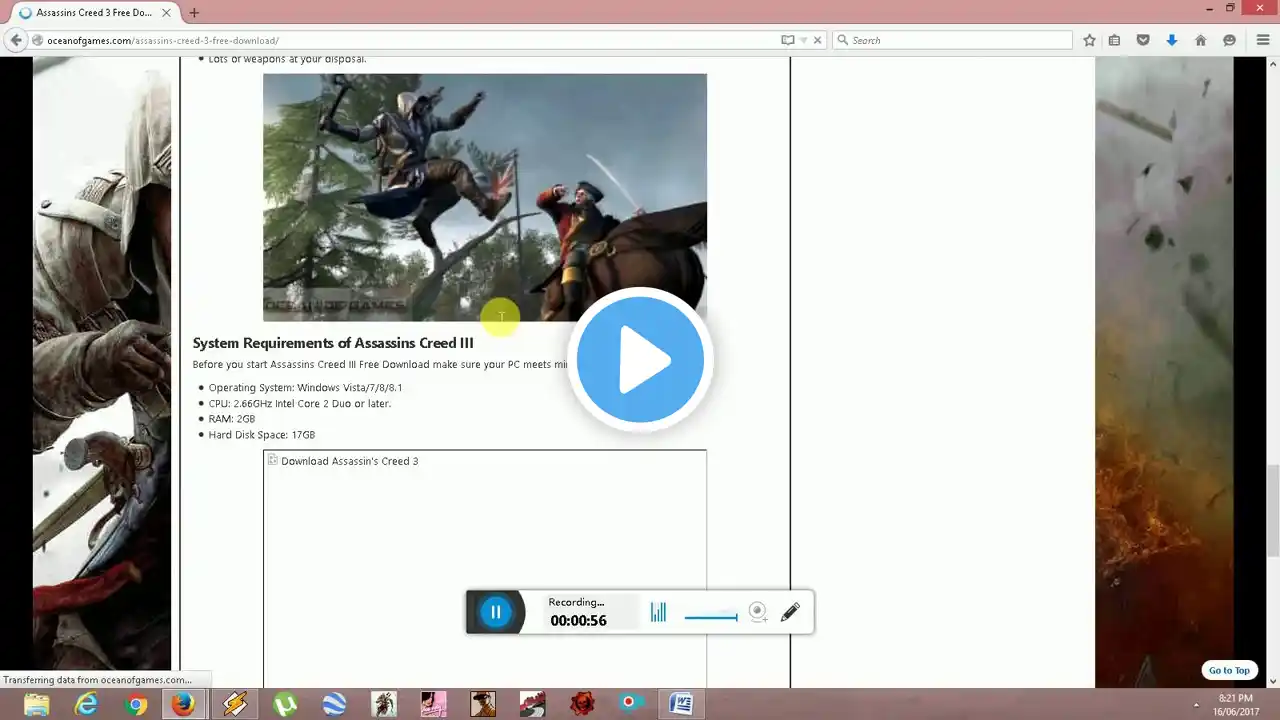Image resolution: width=1280 pixels, height=720 pixels.
Task: Expand the address bar history dropdown
Action: pos(803,40)
